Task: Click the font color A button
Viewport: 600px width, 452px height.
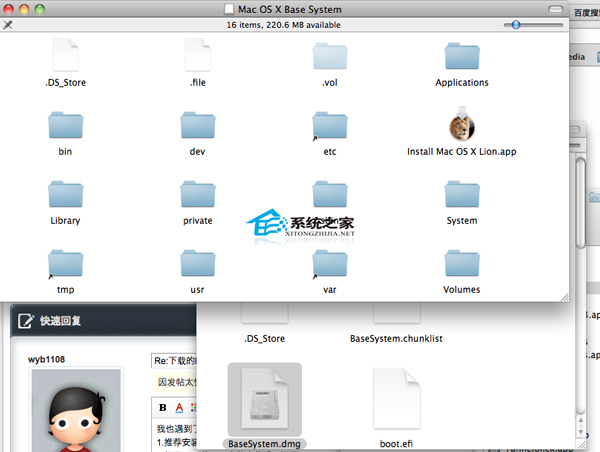Action: pos(179,408)
